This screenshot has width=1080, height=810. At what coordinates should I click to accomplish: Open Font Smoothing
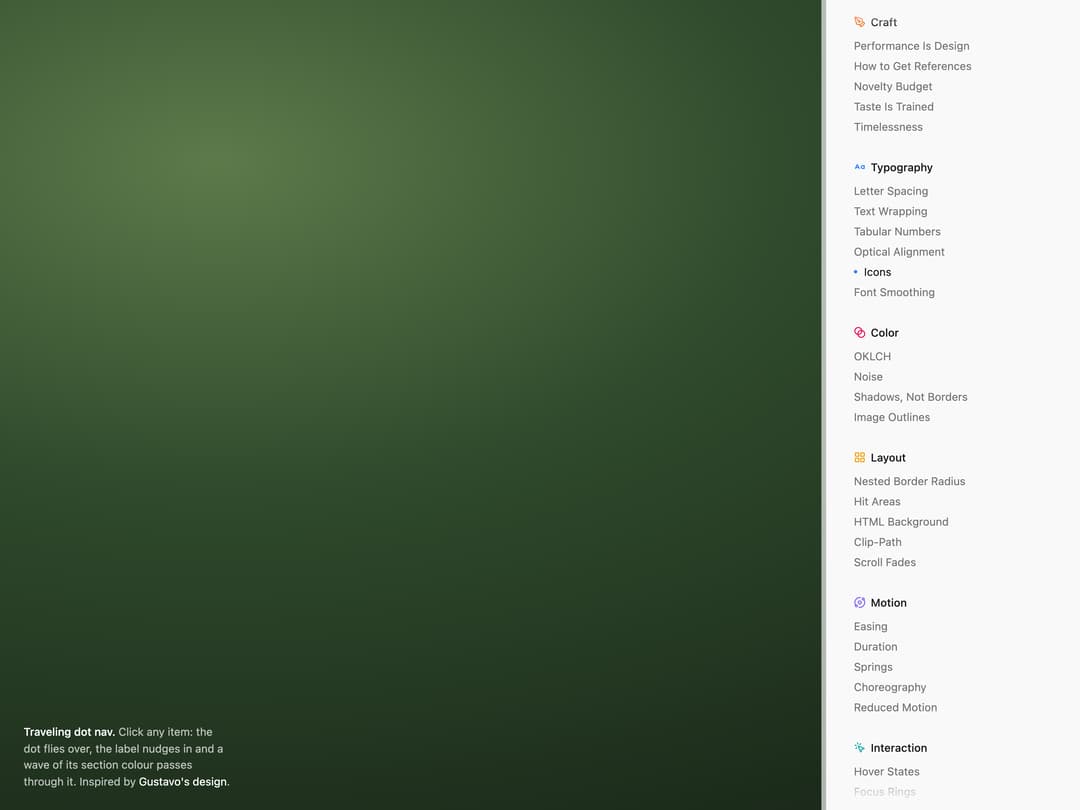(x=894, y=293)
